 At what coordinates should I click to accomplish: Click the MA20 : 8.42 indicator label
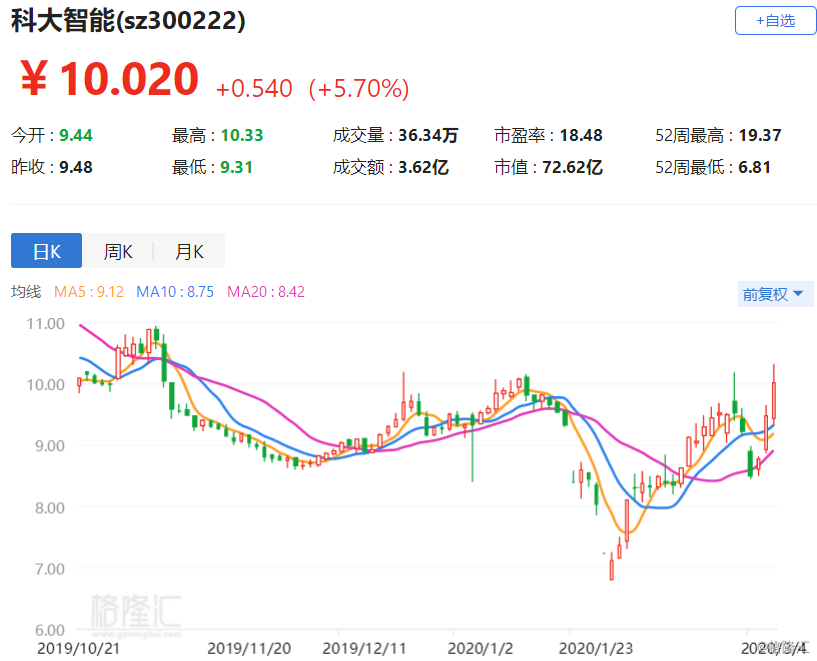pyautogui.click(x=266, y=292)
